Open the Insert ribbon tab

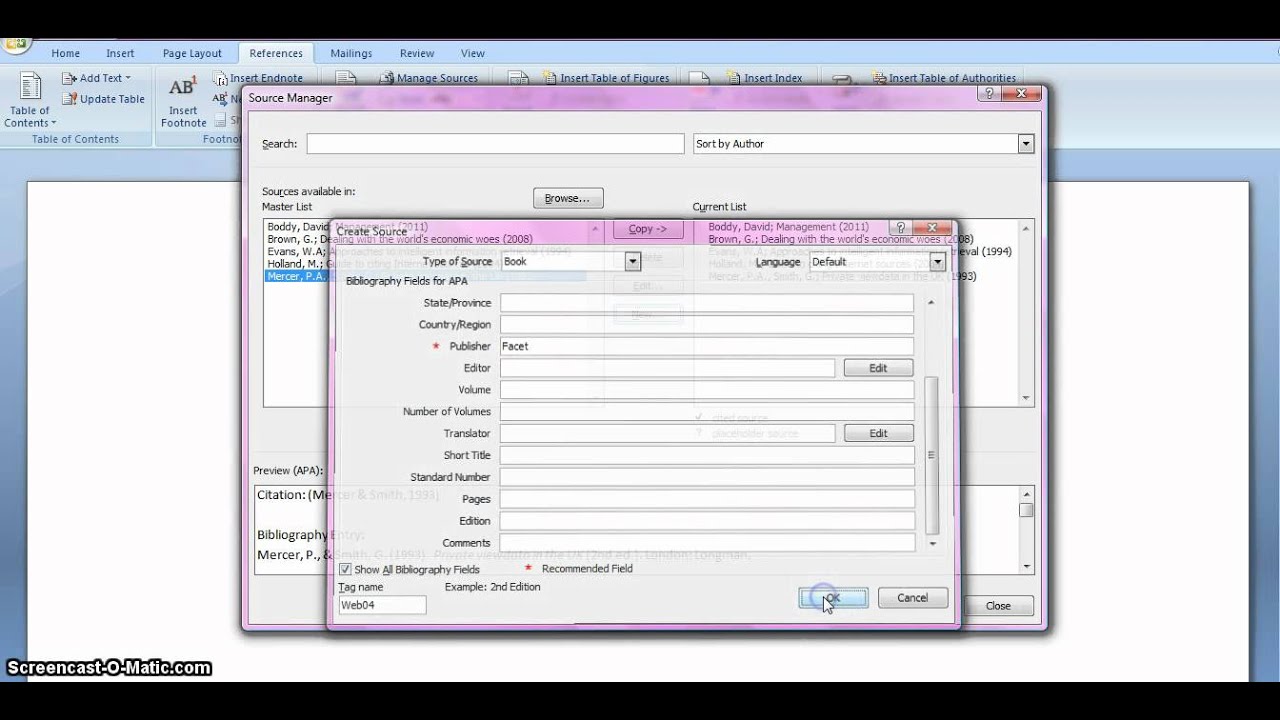(x=120, y=54)
